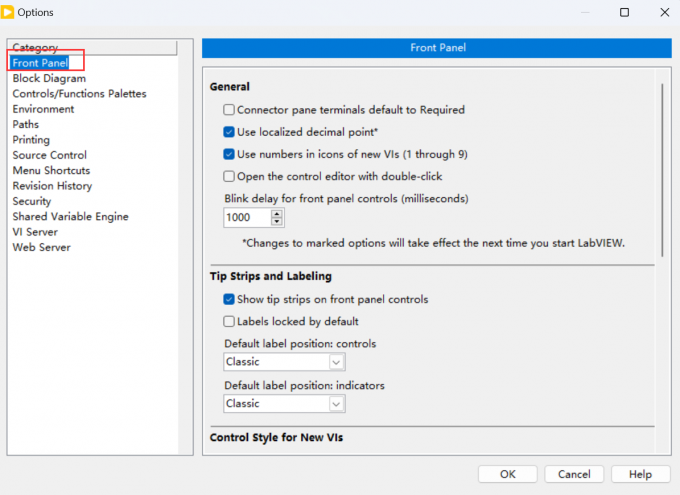Click the Category list header

pyautogui.click(x=92, y=47)
